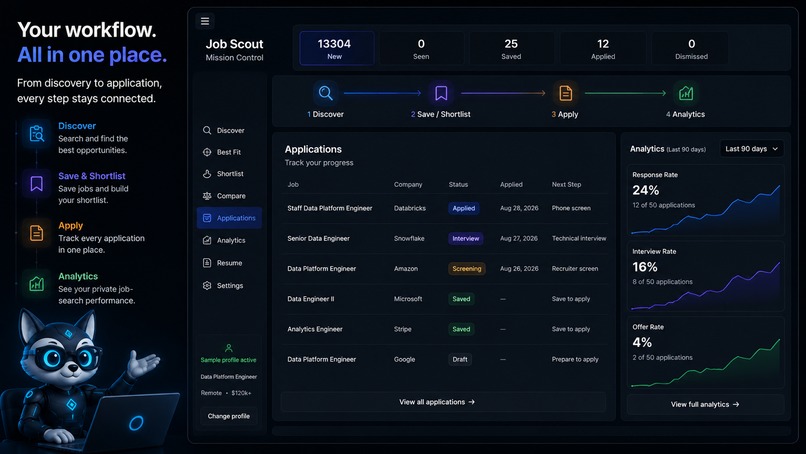Screen dimensions: 806x454
Task: Click the Change profile button
Action: 229,416
